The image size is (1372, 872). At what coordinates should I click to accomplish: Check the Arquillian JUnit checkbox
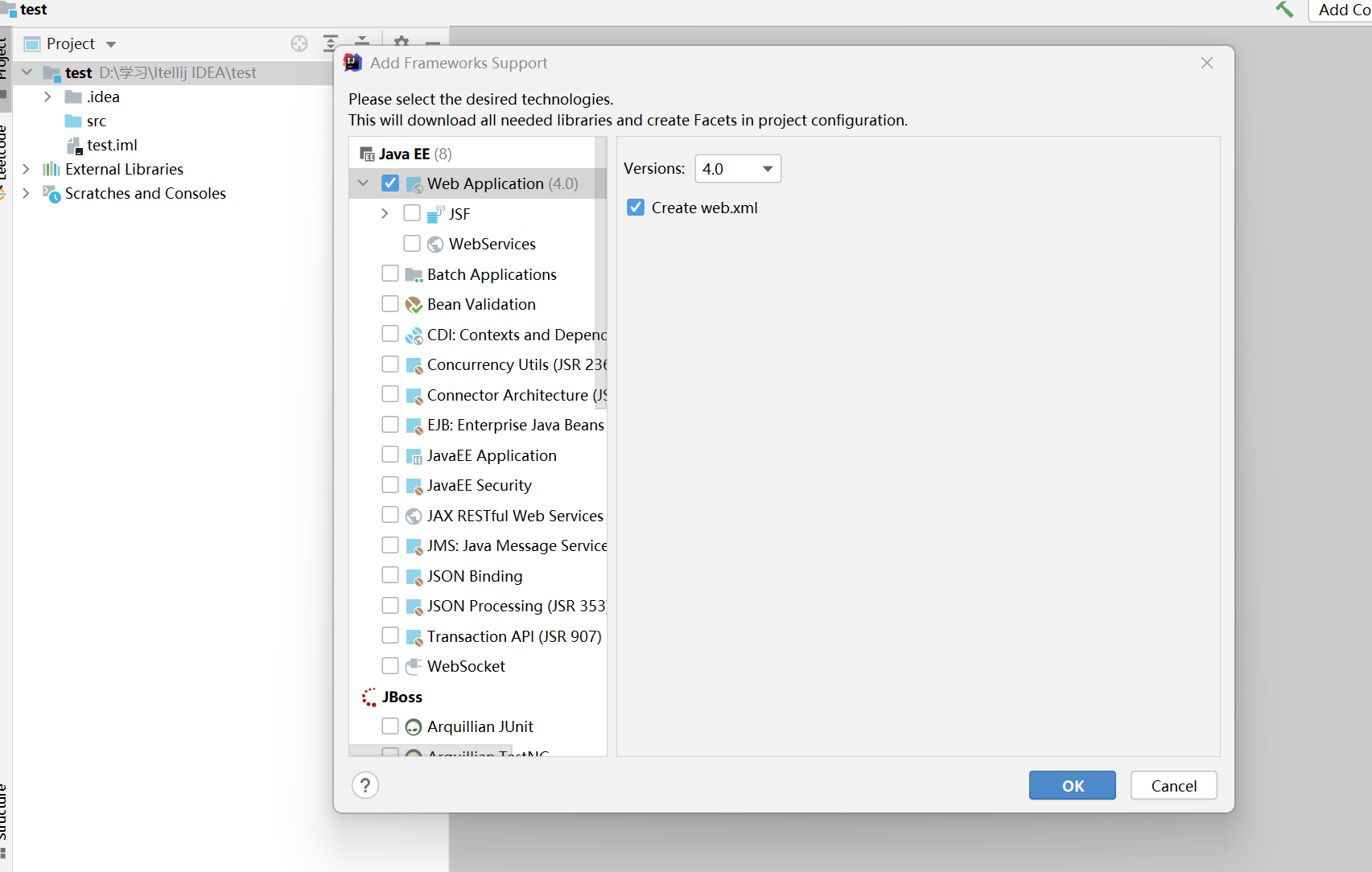coord(390,726)
